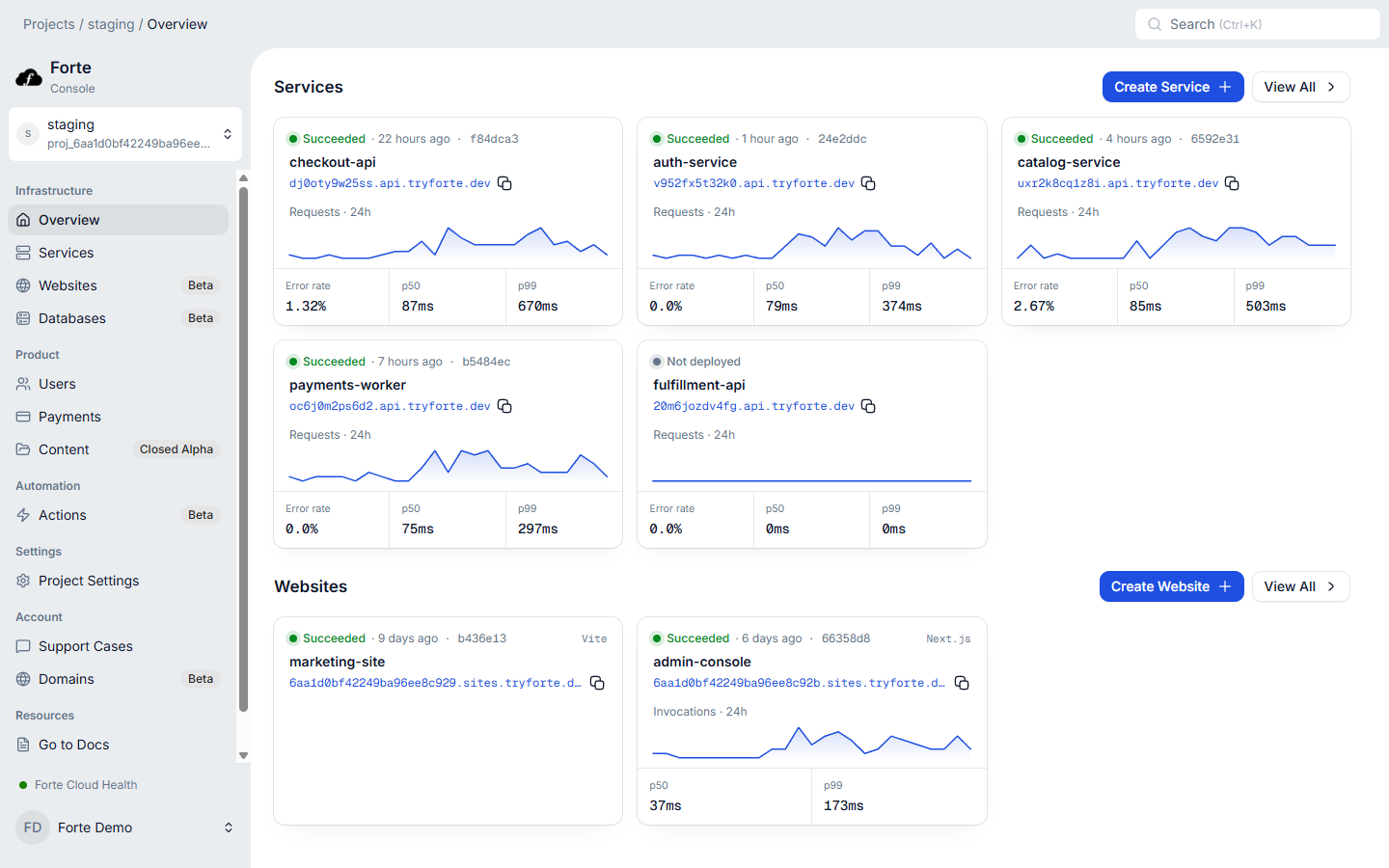1389x868 pixels.
Task: Focus the Search input field
Action: coord(1258,24)
